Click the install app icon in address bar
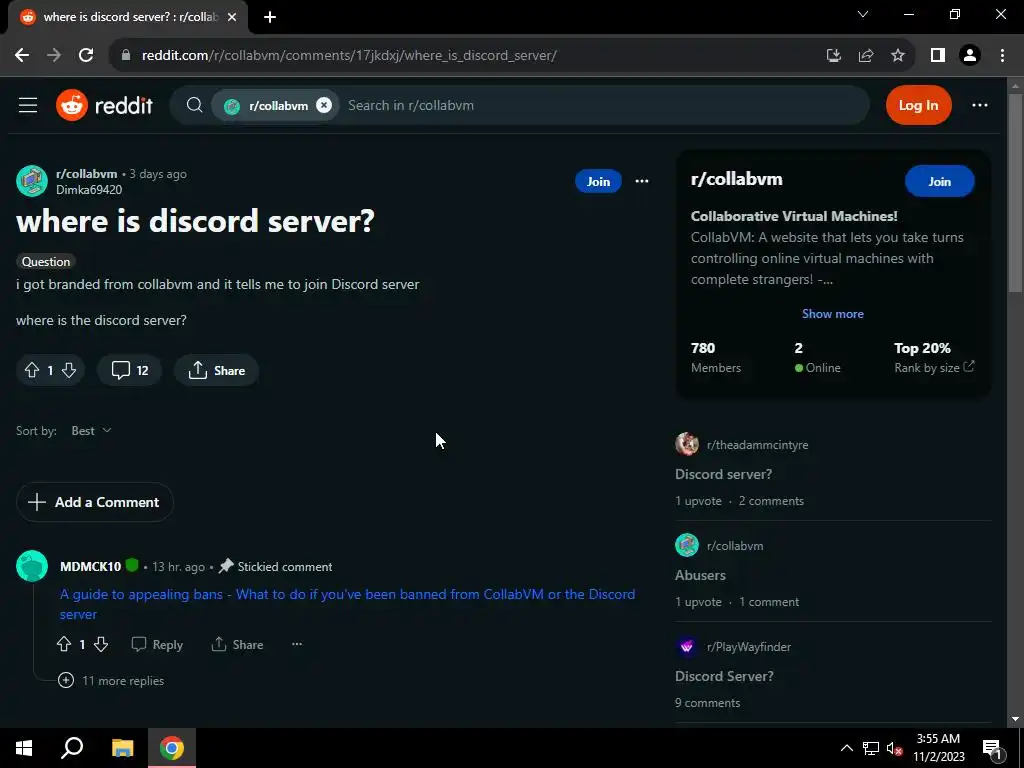 (834, 56)
